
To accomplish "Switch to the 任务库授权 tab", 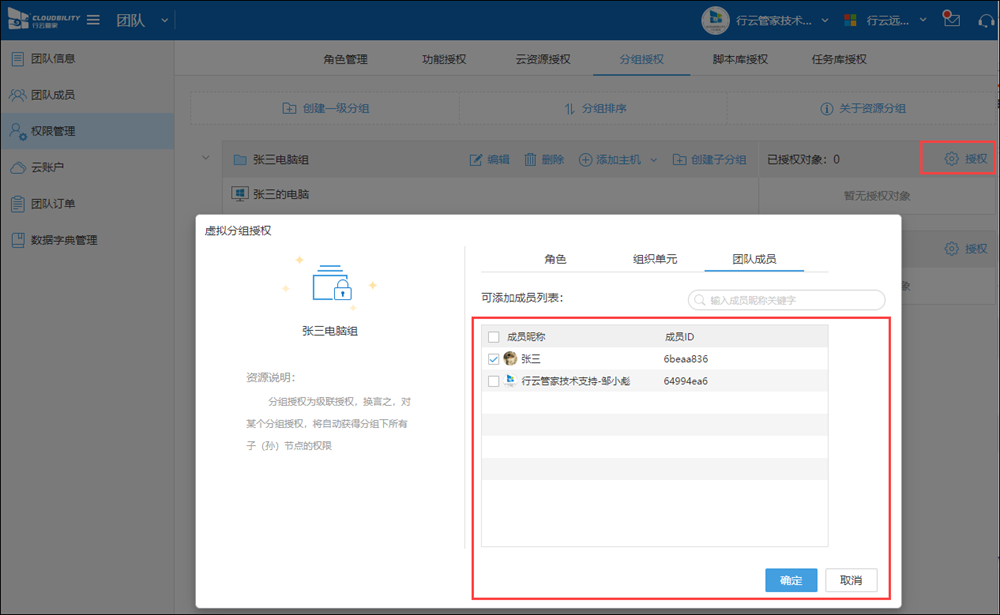I will tap(839, 59).
